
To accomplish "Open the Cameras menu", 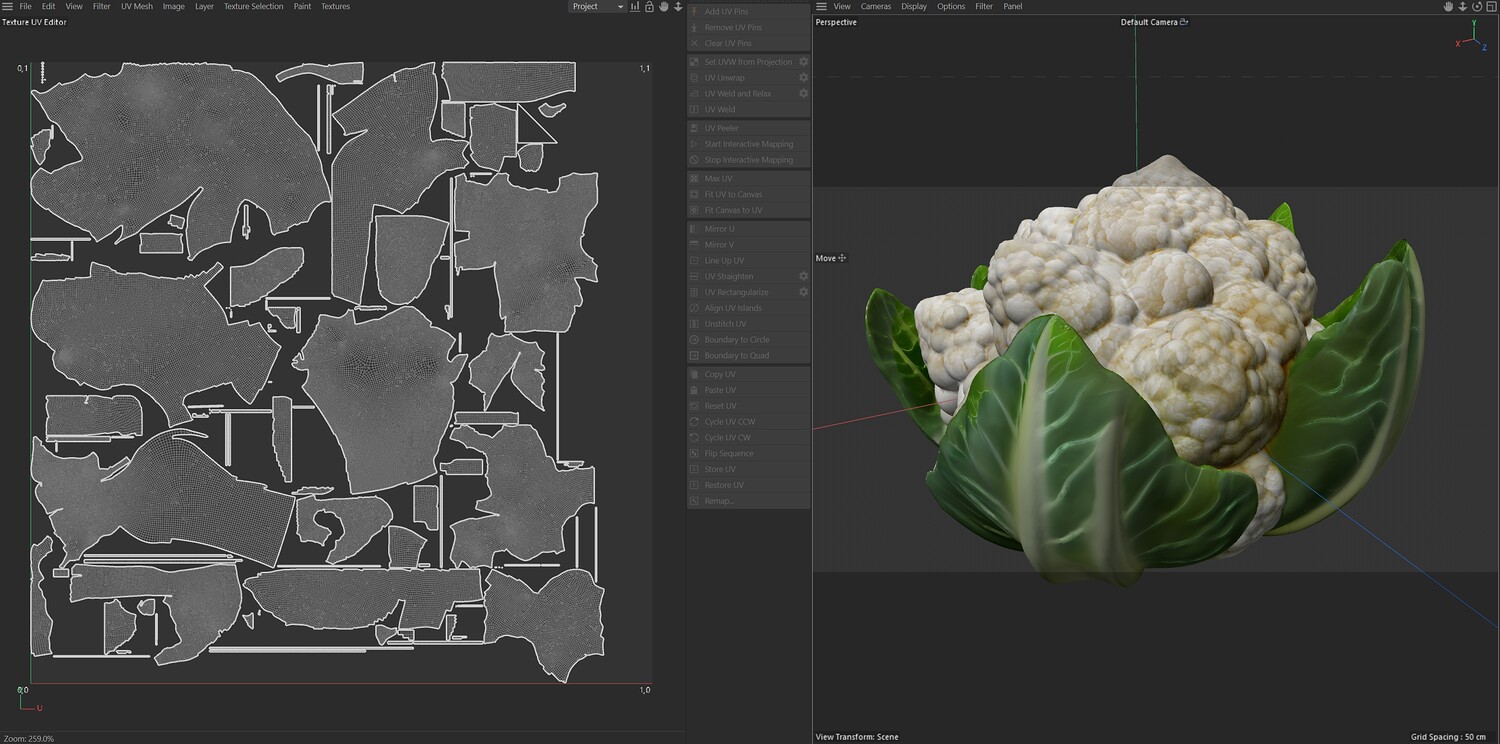I will pos(876,6).
